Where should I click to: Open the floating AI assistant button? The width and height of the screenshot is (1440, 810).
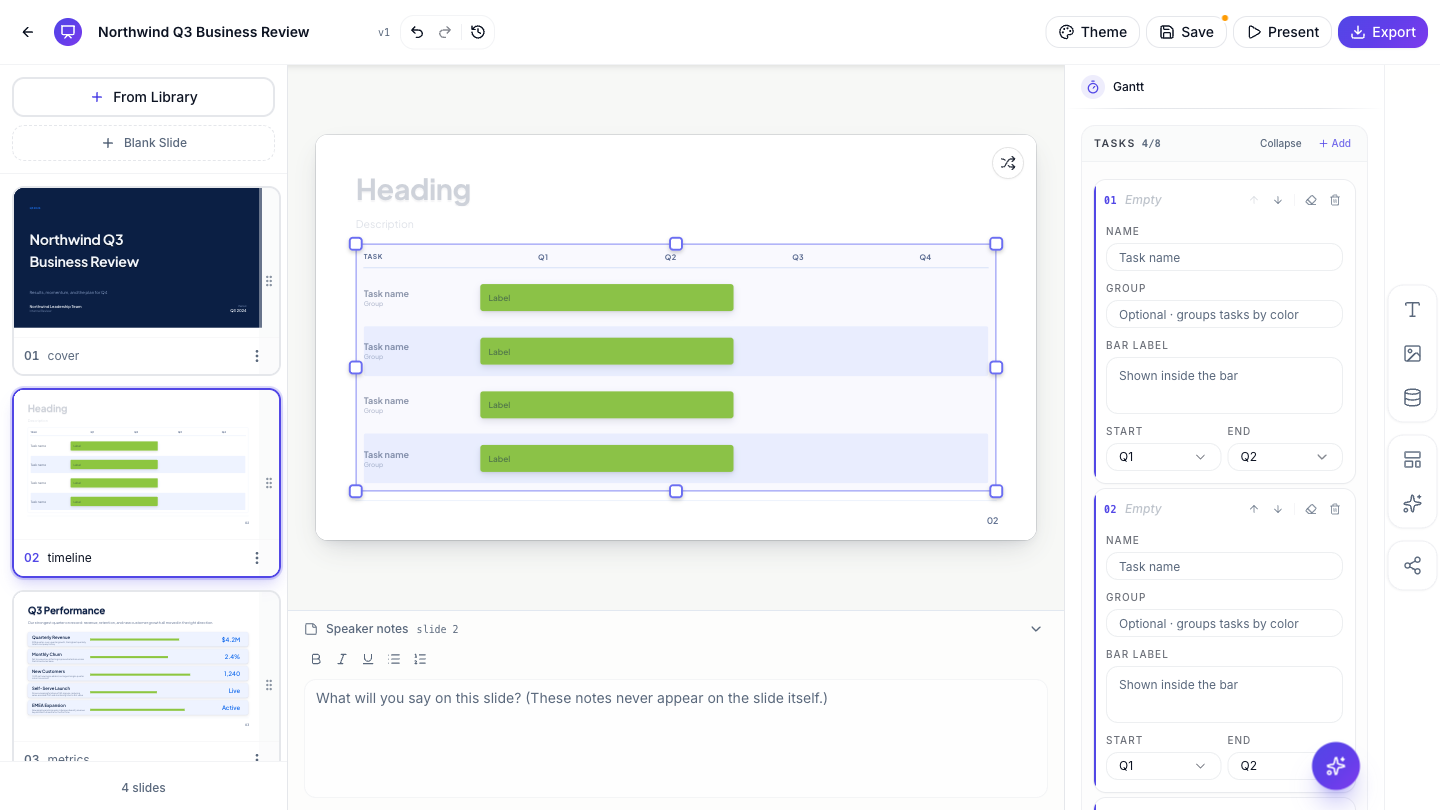[1336, 767]
